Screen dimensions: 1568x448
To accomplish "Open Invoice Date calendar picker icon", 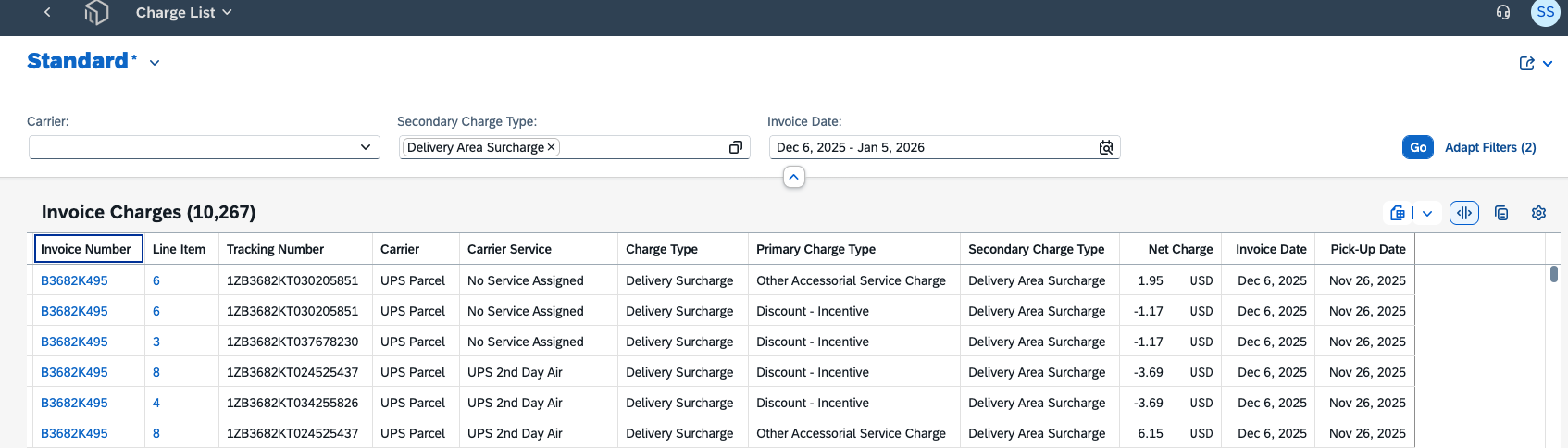I will pyautogui.click(x=1106, y=147).
